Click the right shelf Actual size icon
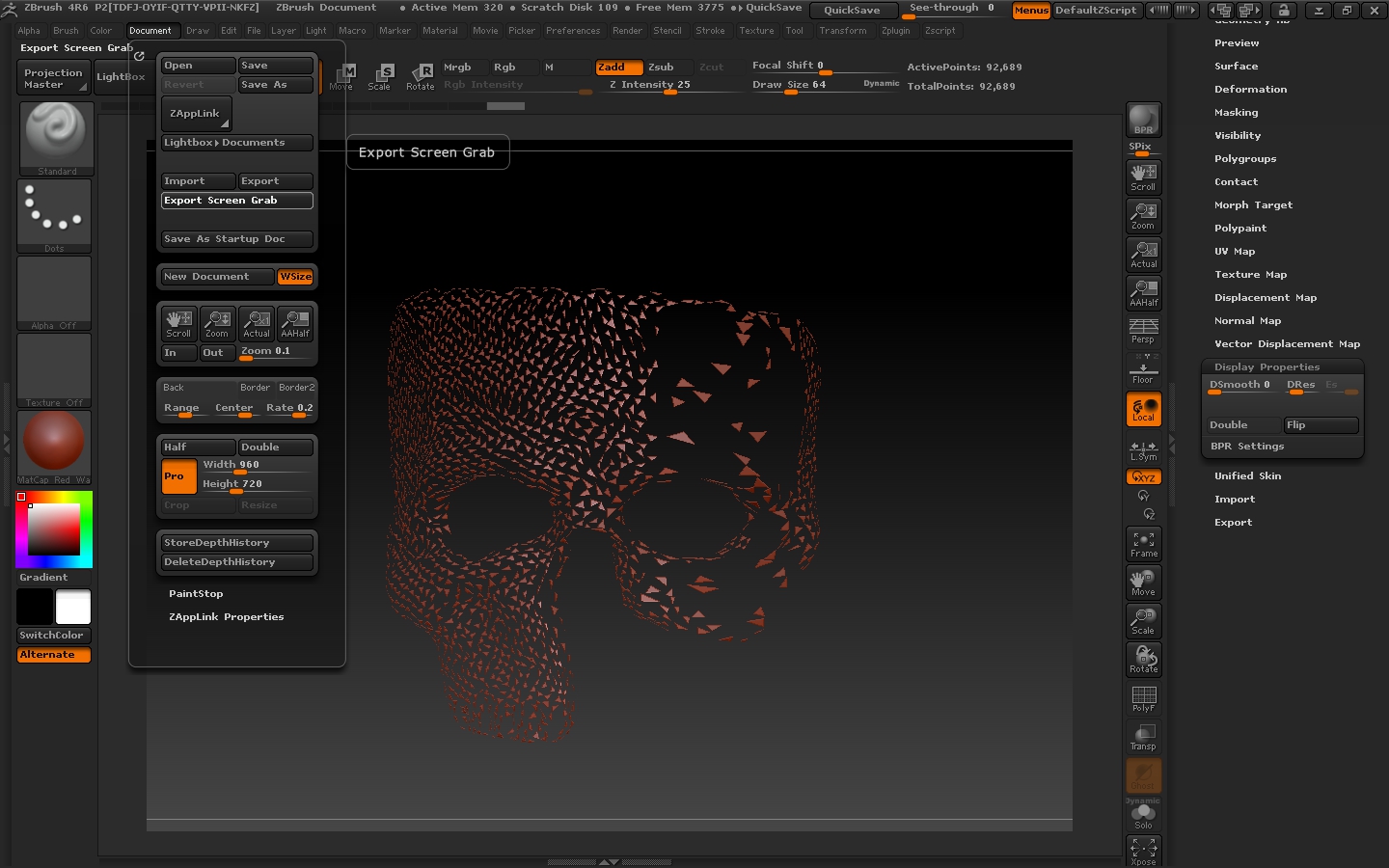 1143,254
